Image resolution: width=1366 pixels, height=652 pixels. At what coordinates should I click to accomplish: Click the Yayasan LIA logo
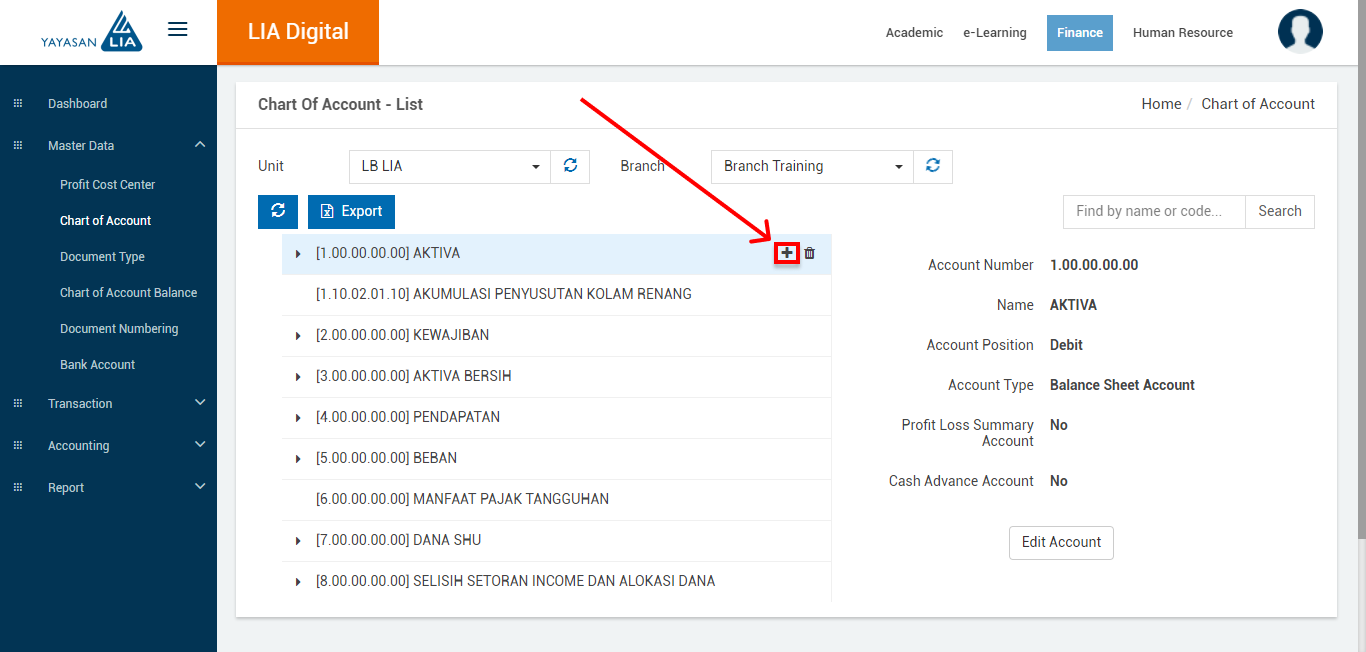(x=92, y=32)
